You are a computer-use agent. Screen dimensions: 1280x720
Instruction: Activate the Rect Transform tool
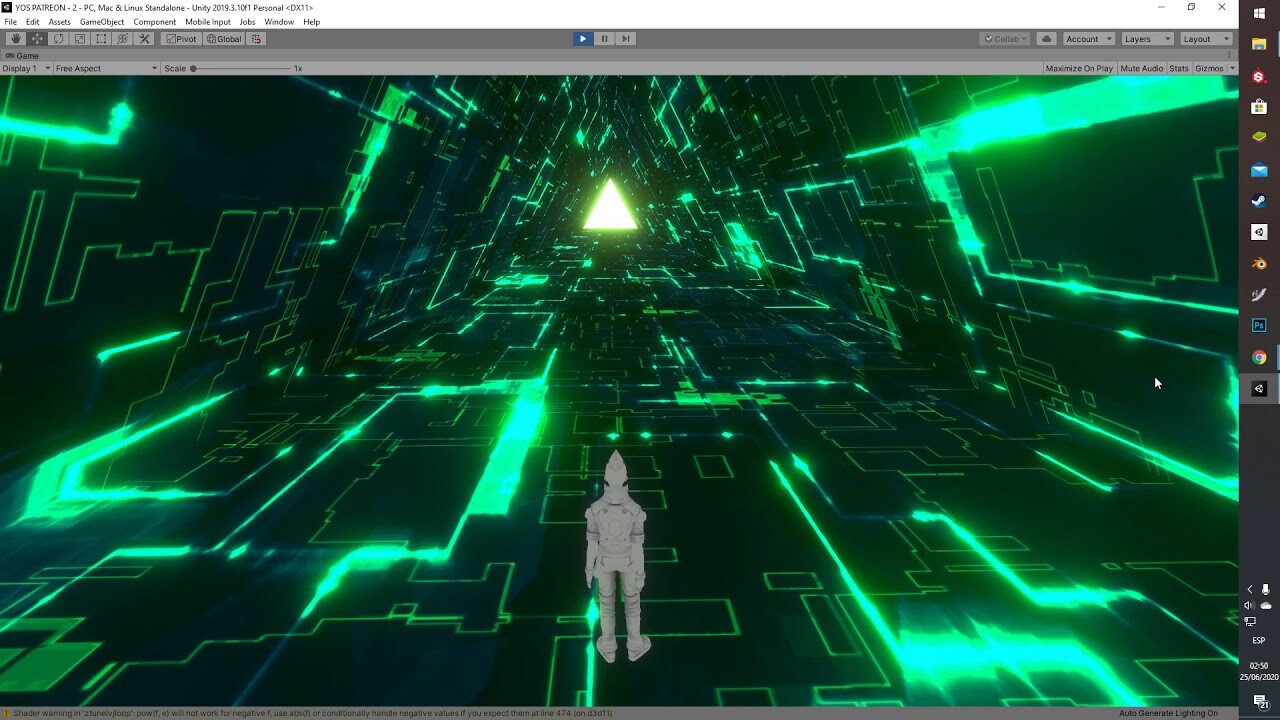102,38
